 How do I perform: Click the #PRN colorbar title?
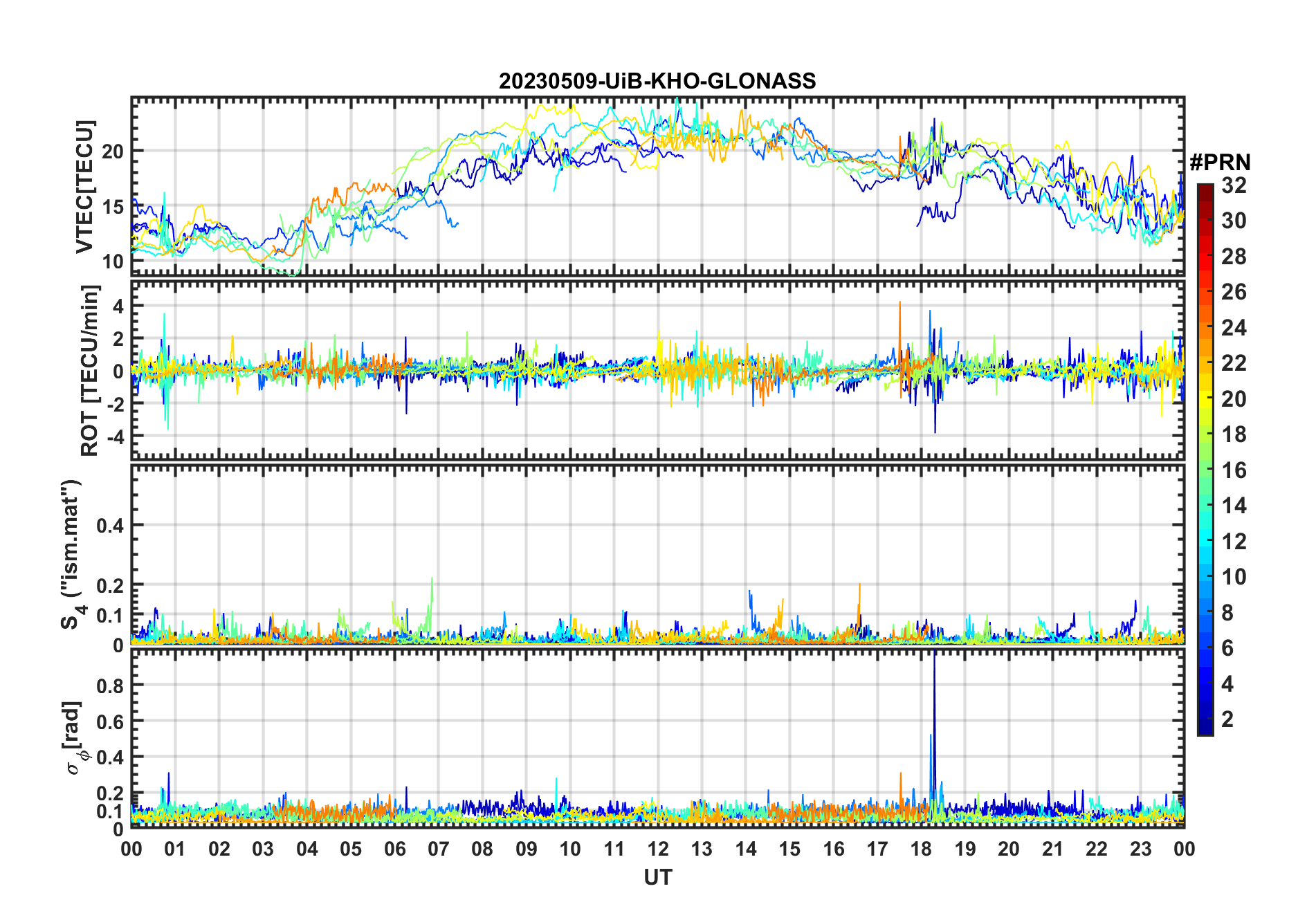pyautogui.click(x=1220, y=163)
